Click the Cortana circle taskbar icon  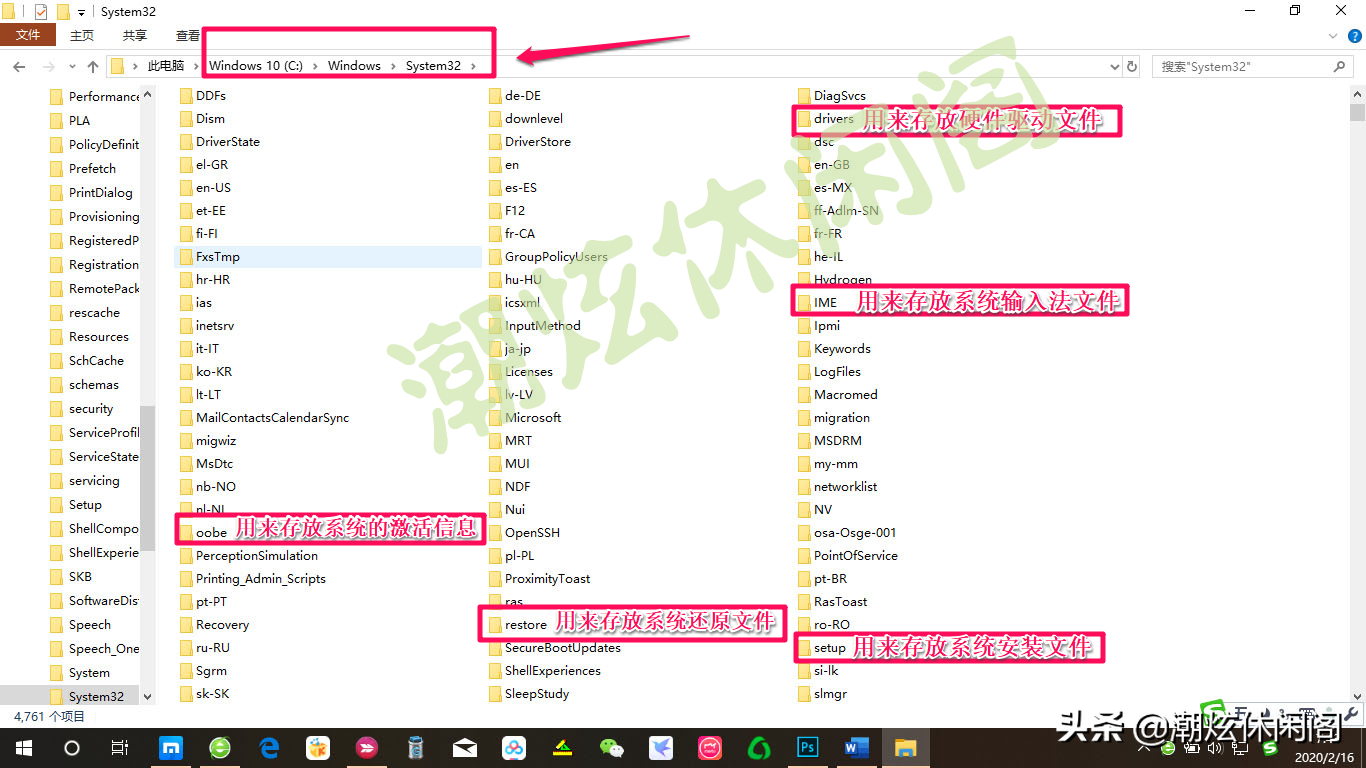tap(71, 748)
